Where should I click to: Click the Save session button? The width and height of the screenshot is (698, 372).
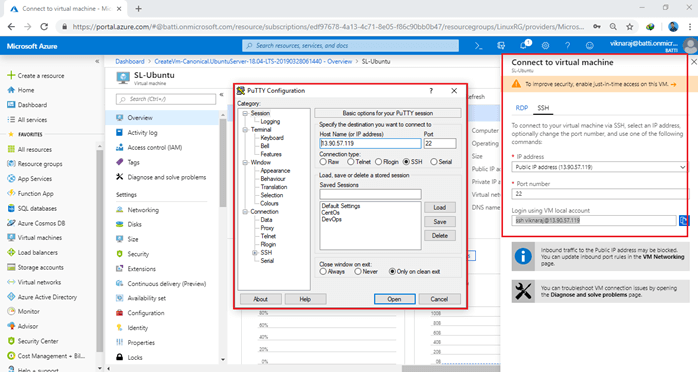point(440,222)
